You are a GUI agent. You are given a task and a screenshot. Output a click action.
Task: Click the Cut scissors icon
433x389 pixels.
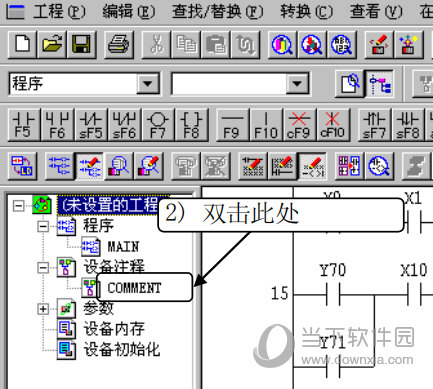[x=156, y=44]
